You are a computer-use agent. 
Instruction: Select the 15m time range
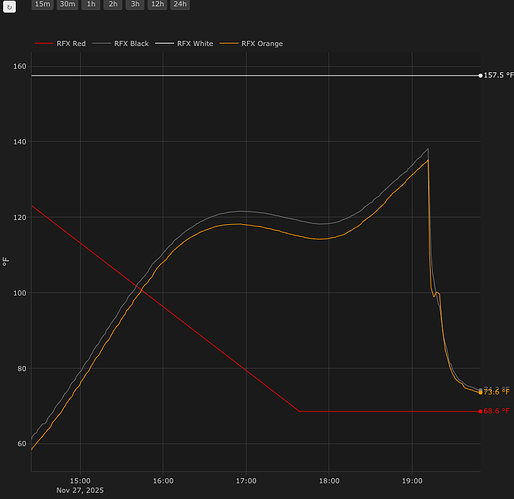43,4
